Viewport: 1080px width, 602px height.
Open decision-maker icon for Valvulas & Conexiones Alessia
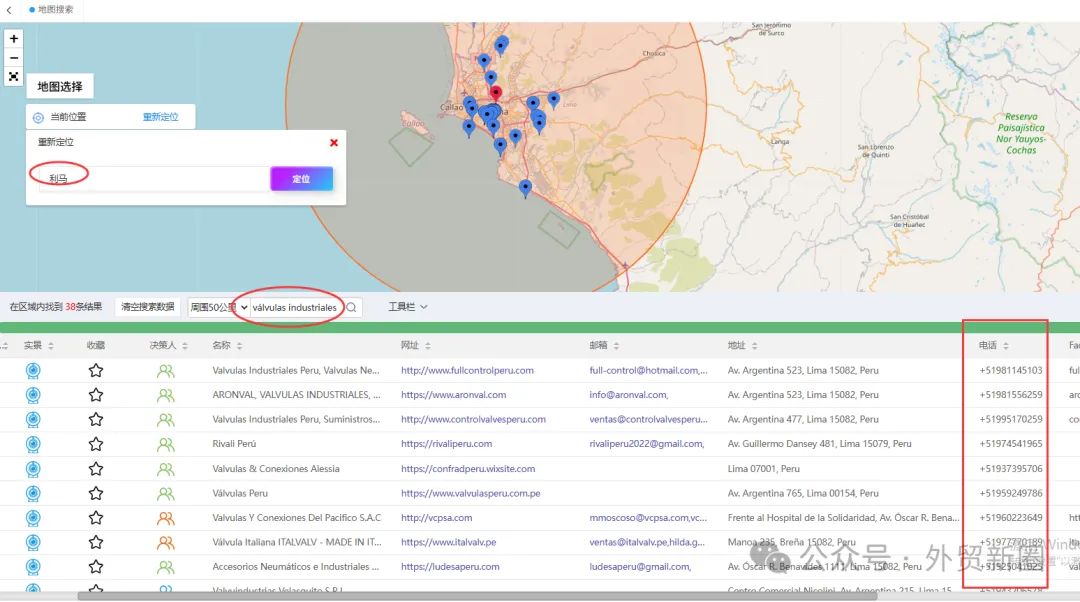click(165, 469)
